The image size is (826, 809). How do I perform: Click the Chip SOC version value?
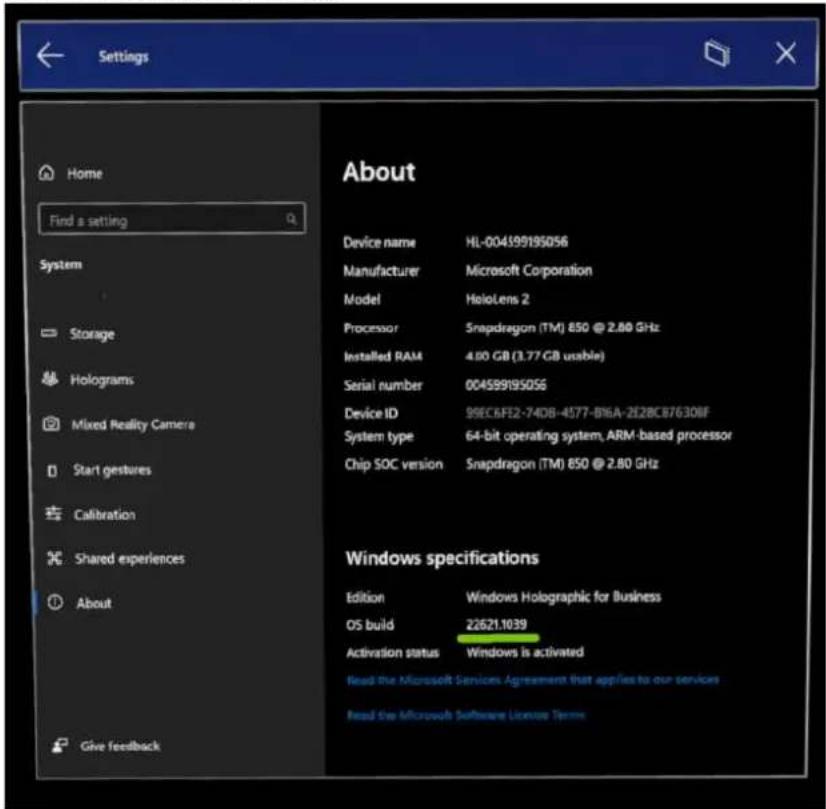click(562, 463)
